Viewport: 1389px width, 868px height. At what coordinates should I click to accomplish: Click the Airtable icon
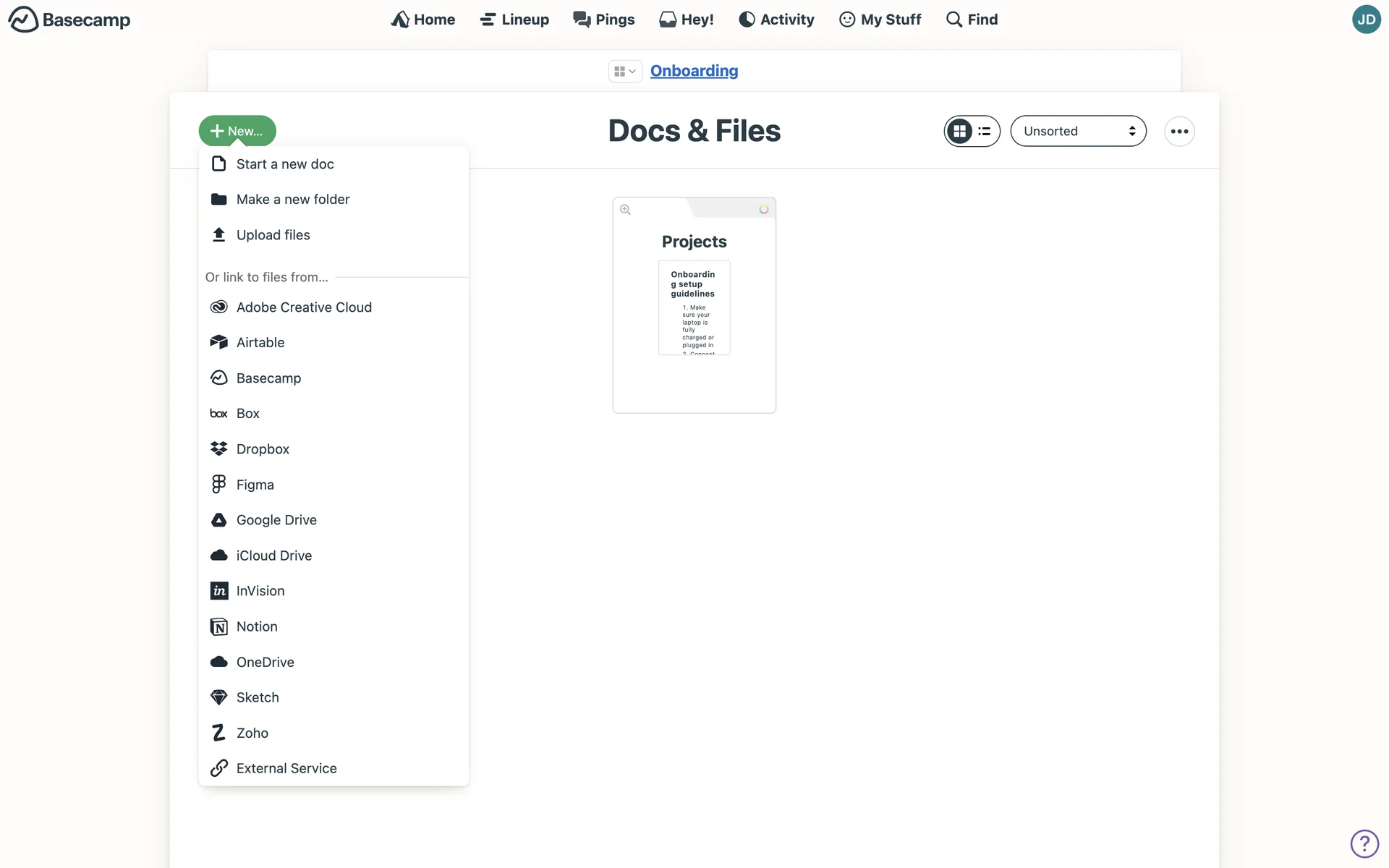[x=218, y=342]
